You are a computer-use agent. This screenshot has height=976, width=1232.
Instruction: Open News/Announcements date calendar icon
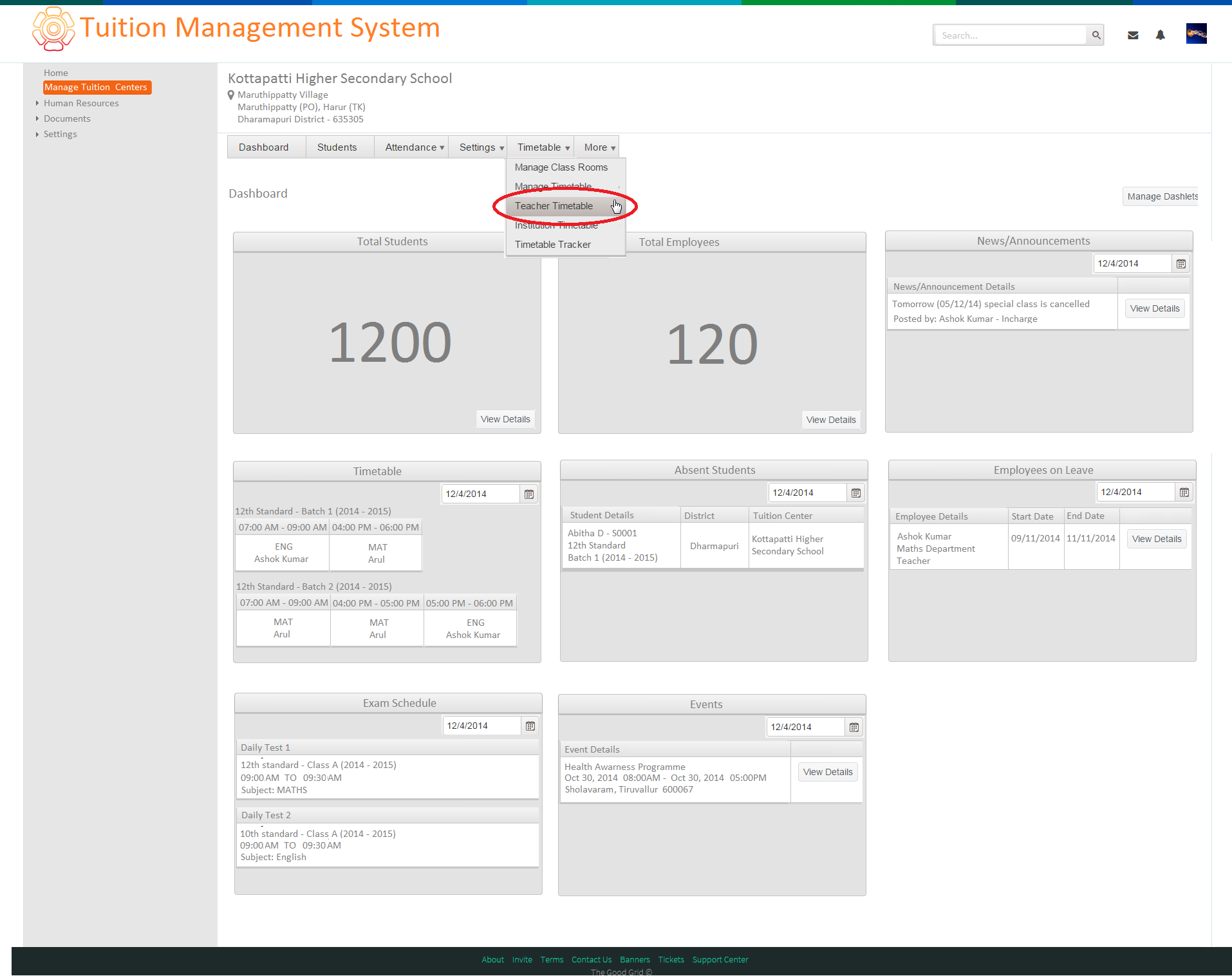[x=1181, y=264]
